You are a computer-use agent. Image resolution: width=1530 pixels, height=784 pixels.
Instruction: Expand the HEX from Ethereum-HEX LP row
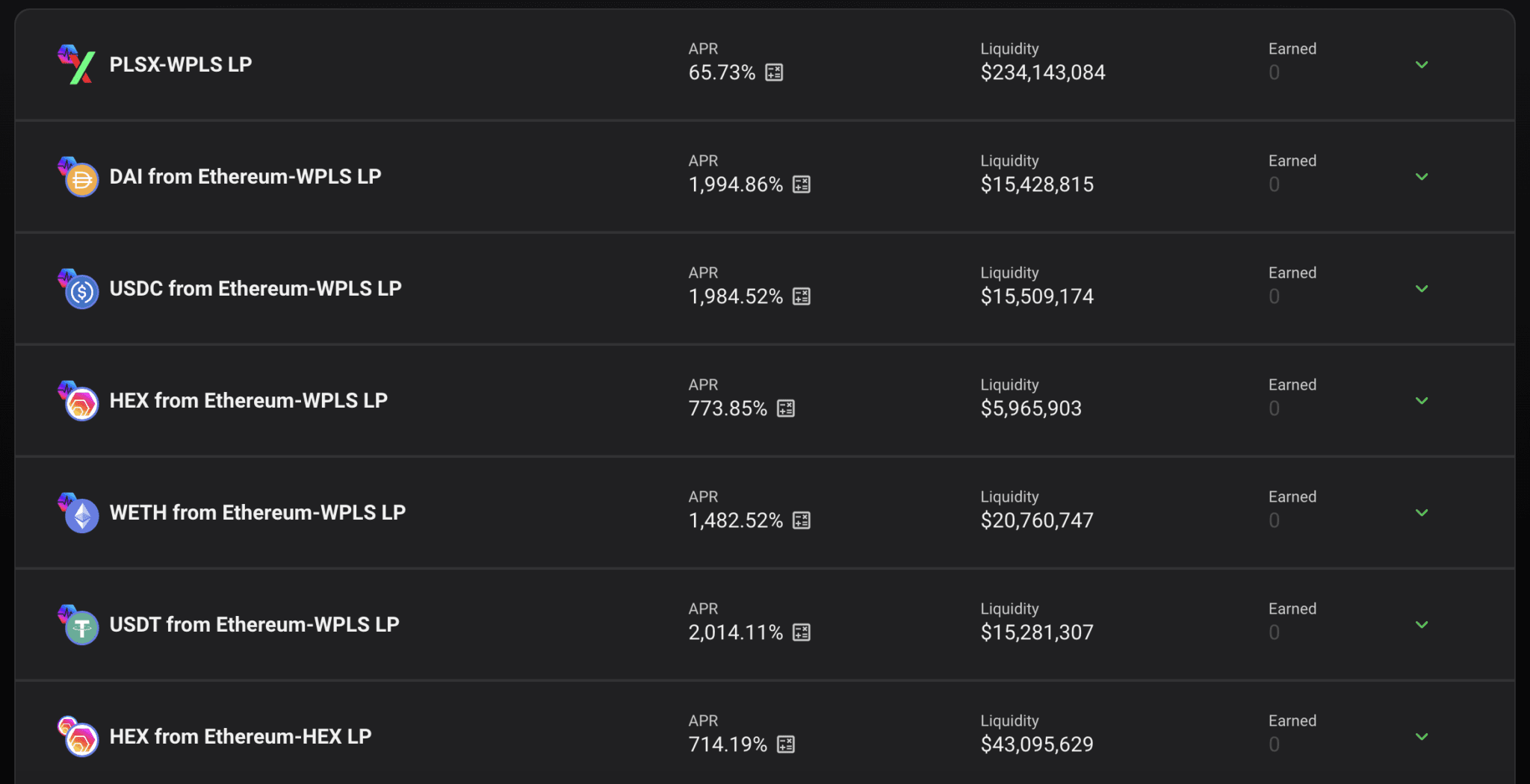coord(1422,737)
